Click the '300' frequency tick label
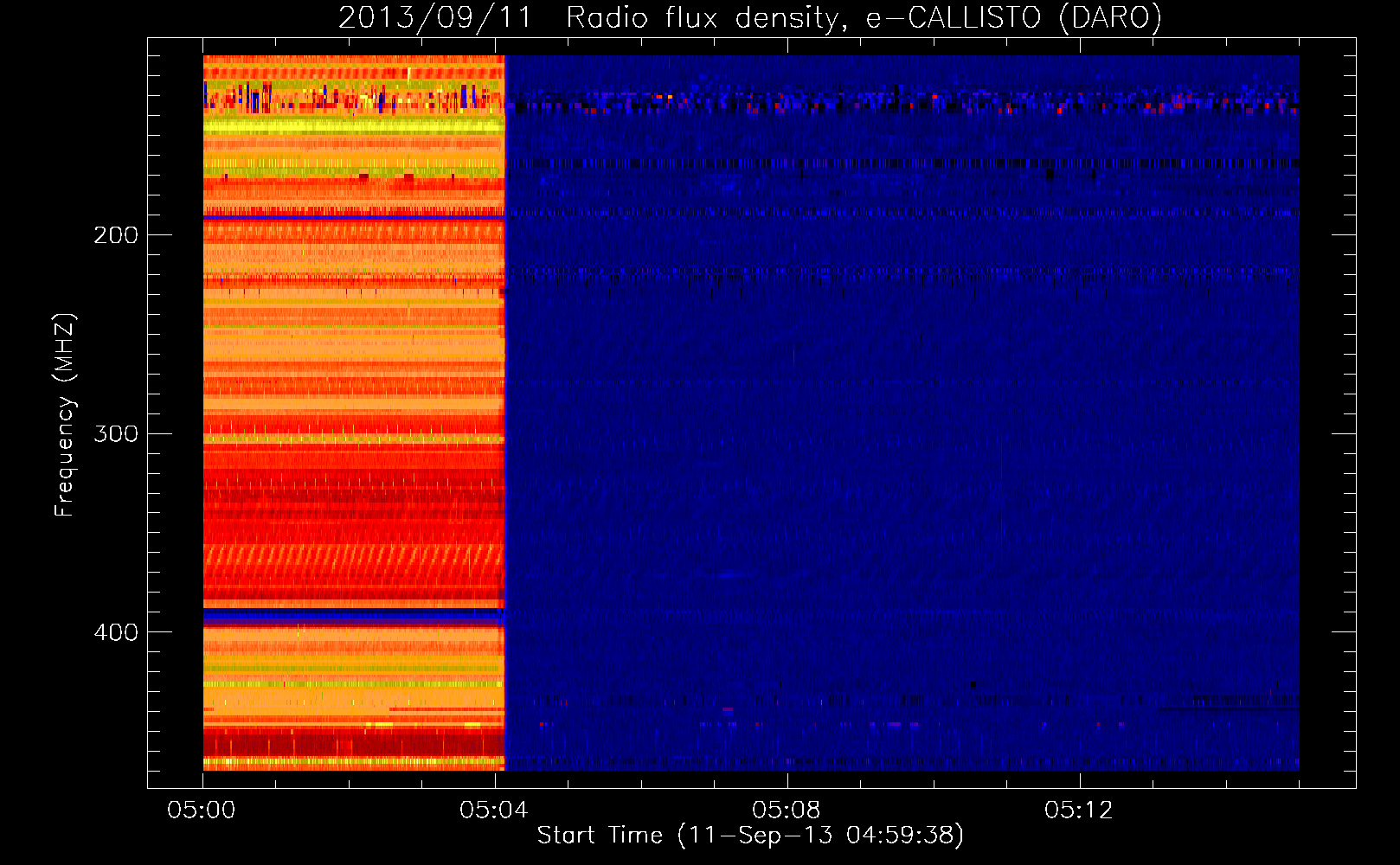 116,433
